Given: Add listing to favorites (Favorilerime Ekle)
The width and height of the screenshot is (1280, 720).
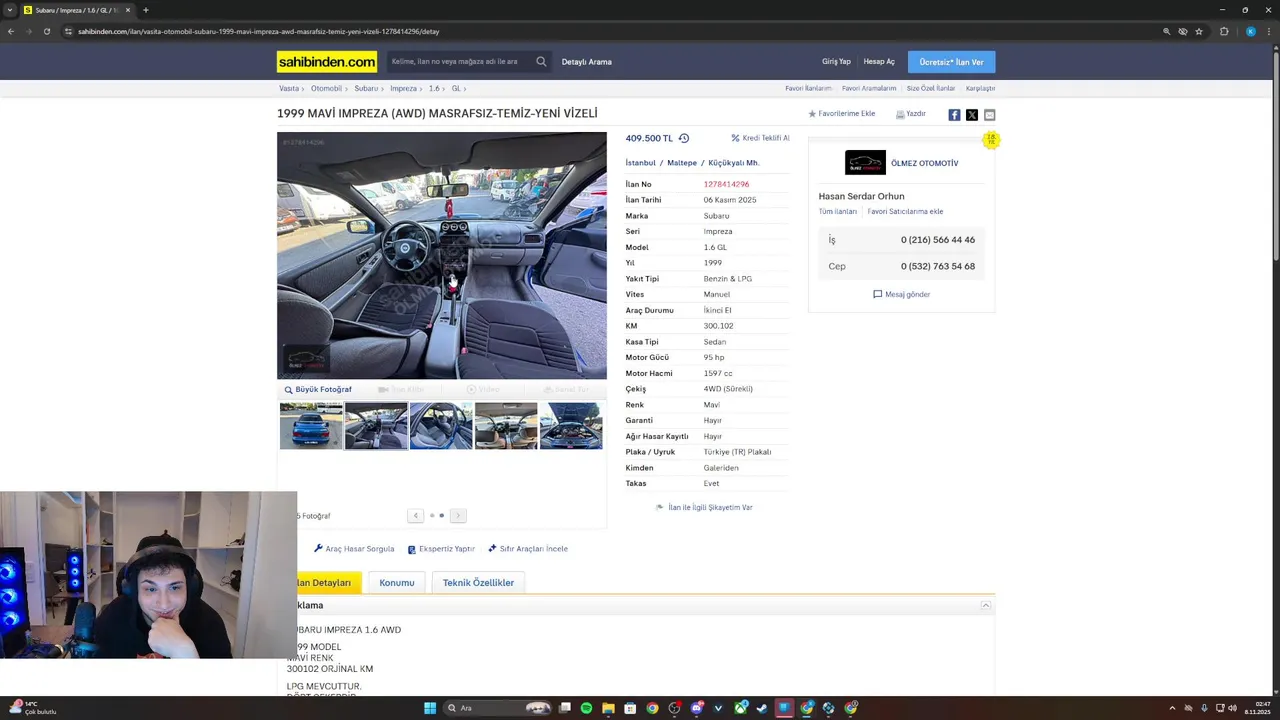Looking at the screenshot, I should (x=841, y=114).
